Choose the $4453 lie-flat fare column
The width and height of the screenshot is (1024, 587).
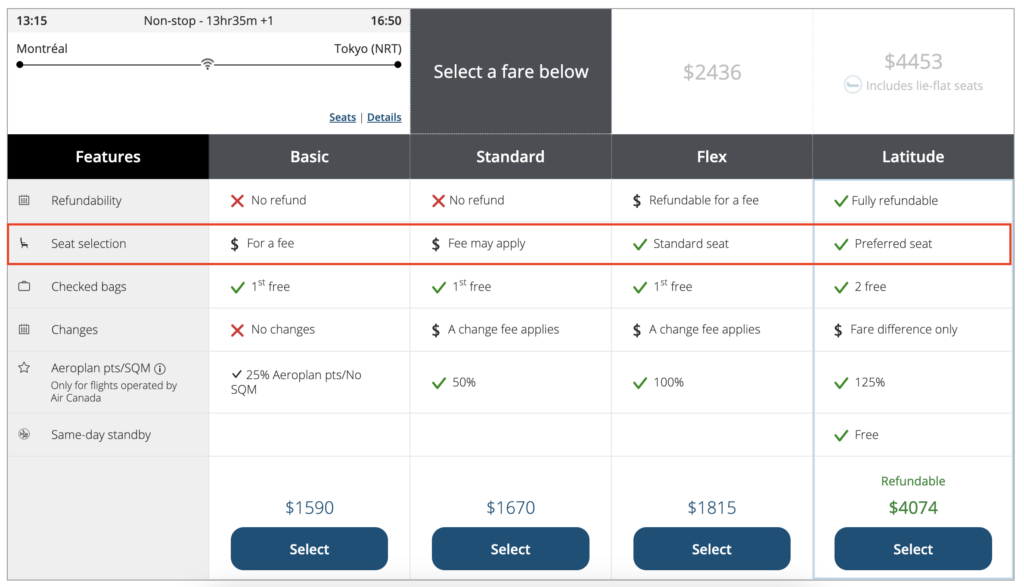point(912,70)
